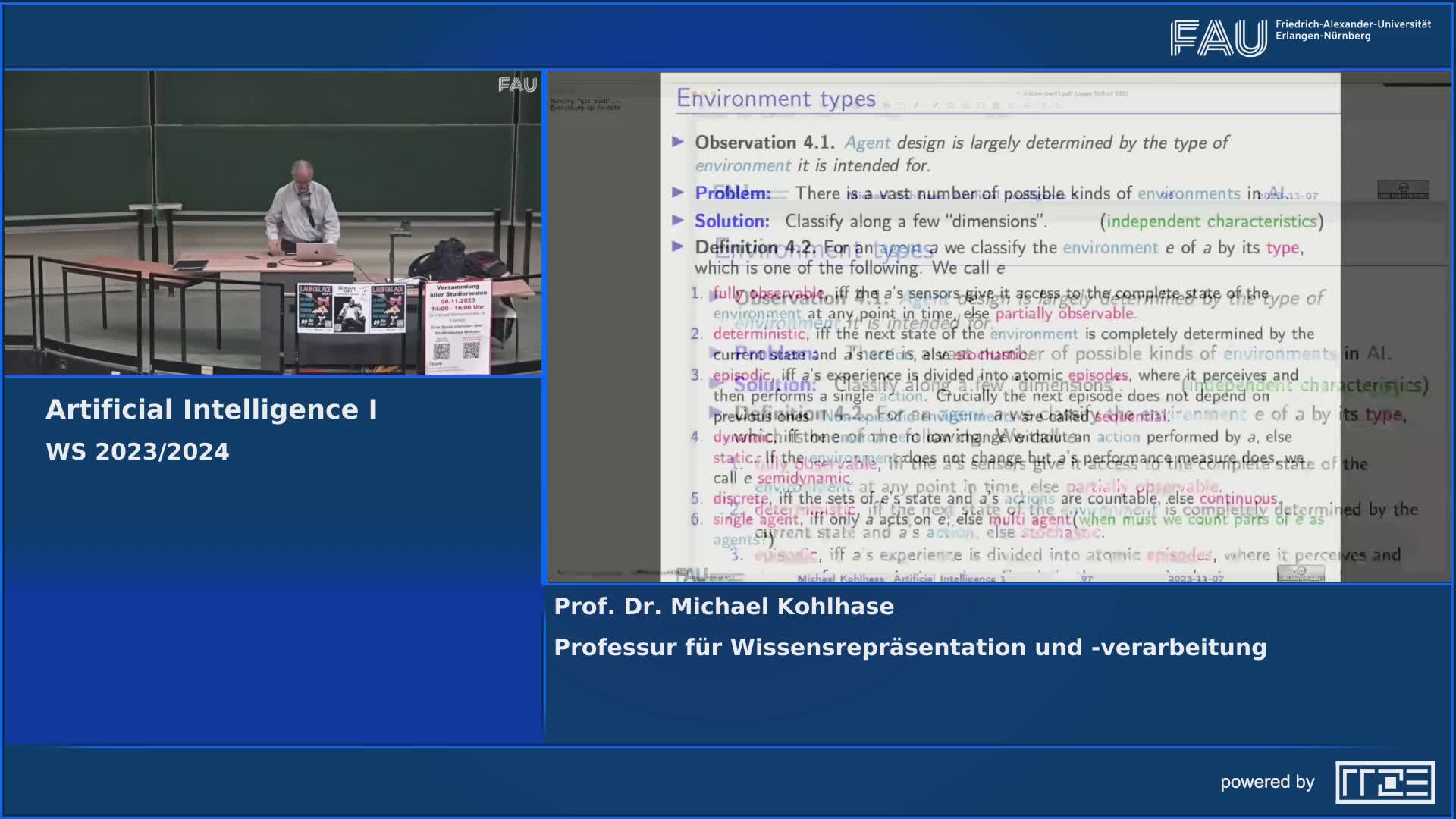Click the 'Artificial Intelligence I' course title
Image resolution: width=1456 pixels, height=819 pixels.
(212, 409)
